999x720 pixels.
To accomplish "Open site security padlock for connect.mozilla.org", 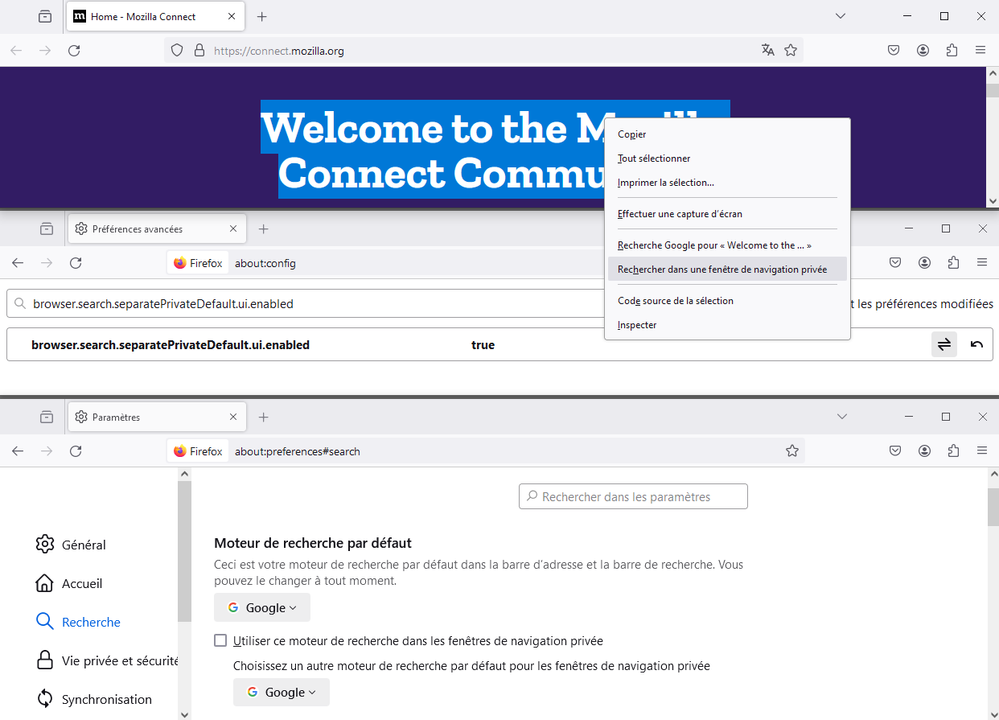I will (199, 50).
